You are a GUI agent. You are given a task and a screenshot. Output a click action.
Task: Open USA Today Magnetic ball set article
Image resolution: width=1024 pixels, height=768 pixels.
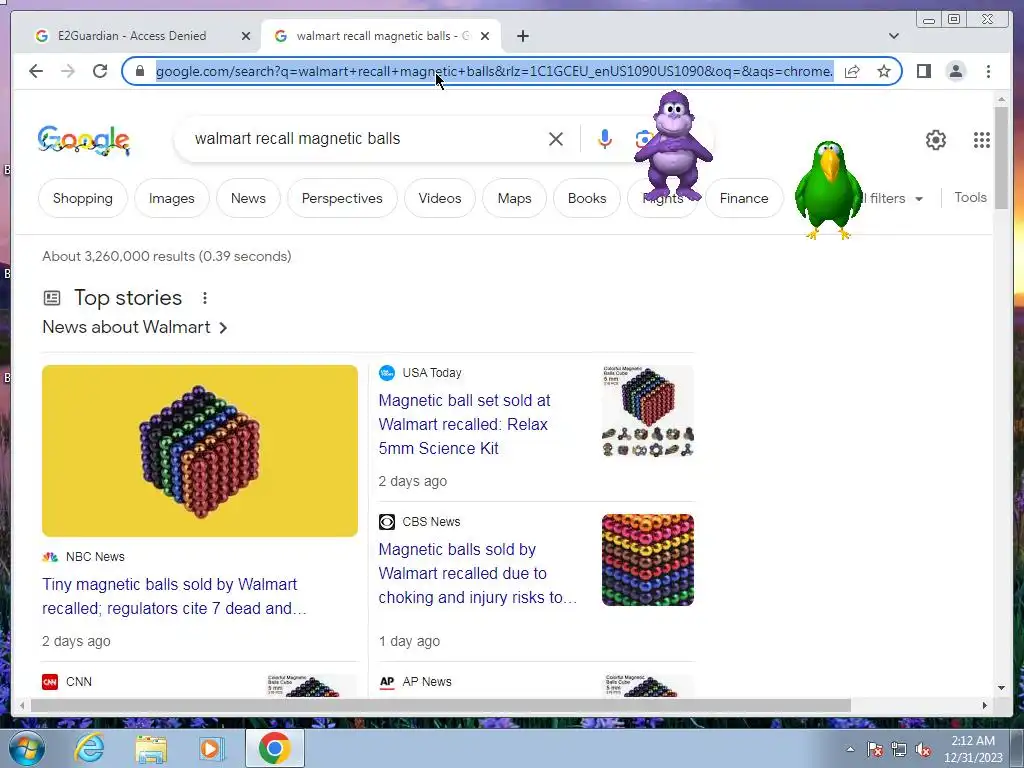coord(464,424)
